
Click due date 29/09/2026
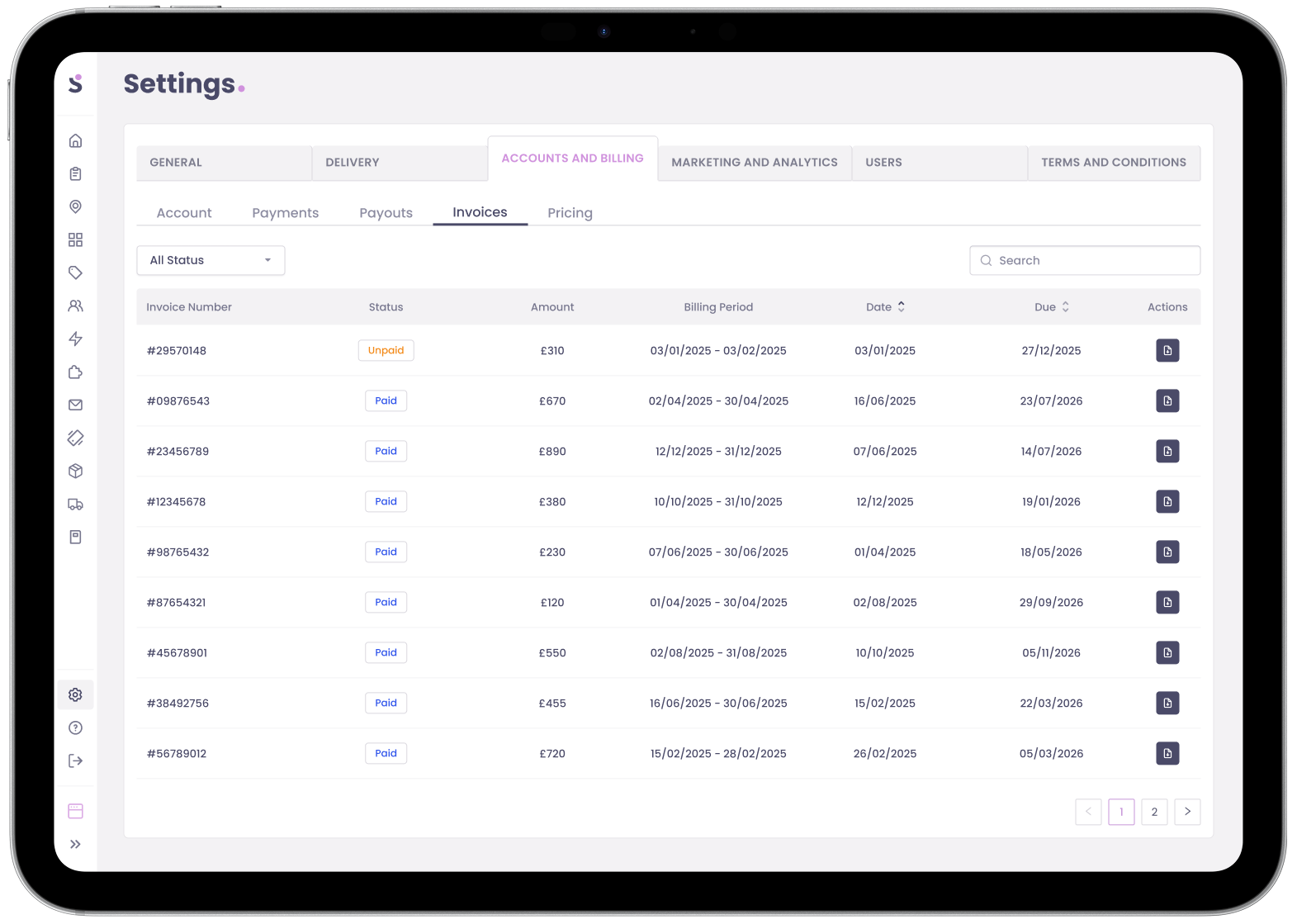[x=1051, y=602]
